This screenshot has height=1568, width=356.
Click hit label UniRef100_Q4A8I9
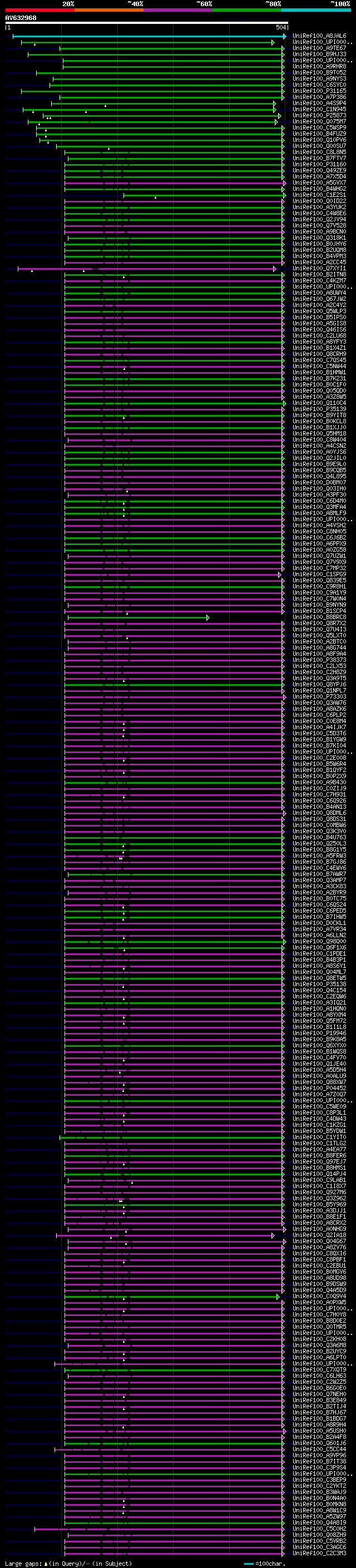(x=319, y=1523)
